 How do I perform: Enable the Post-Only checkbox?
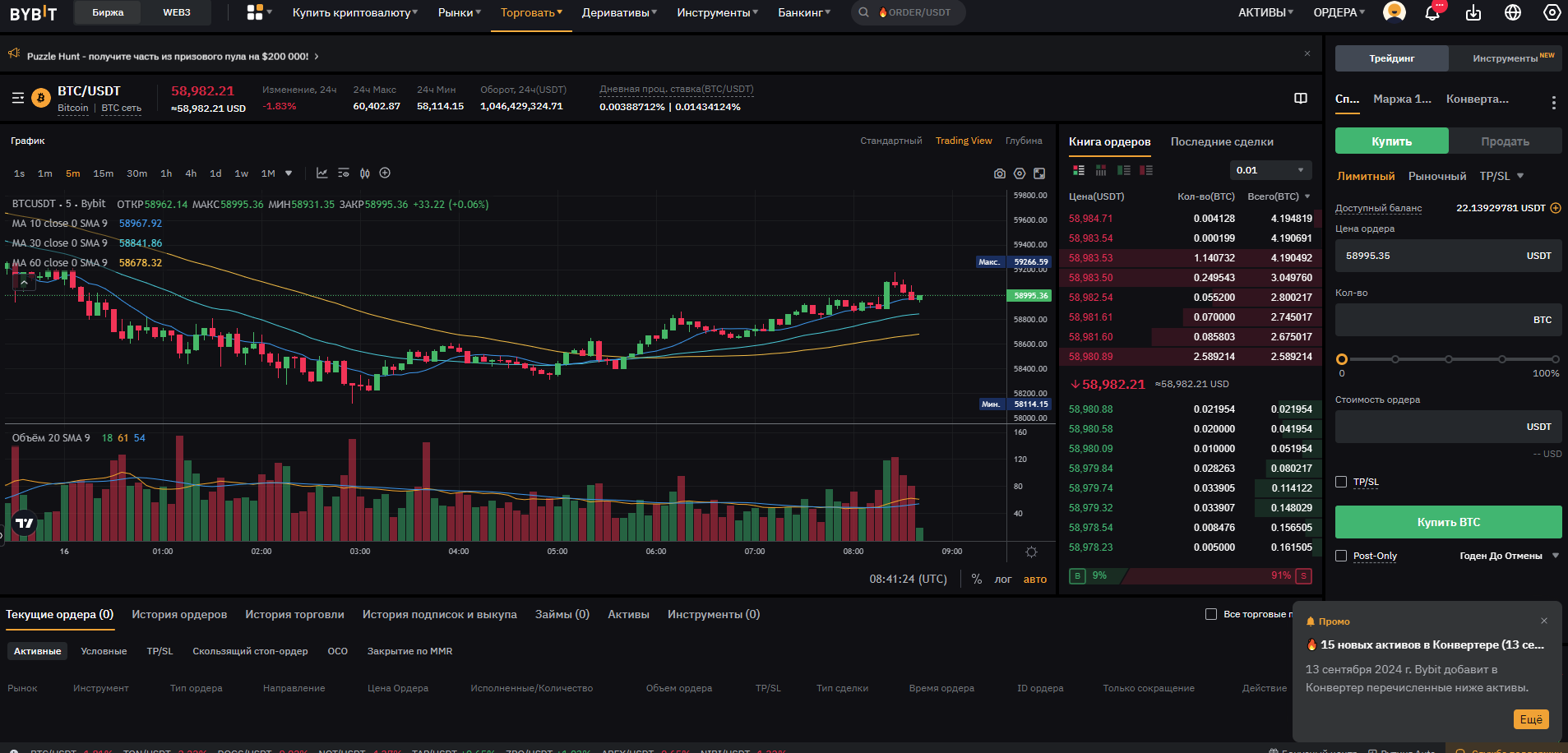click(1341, 556)
